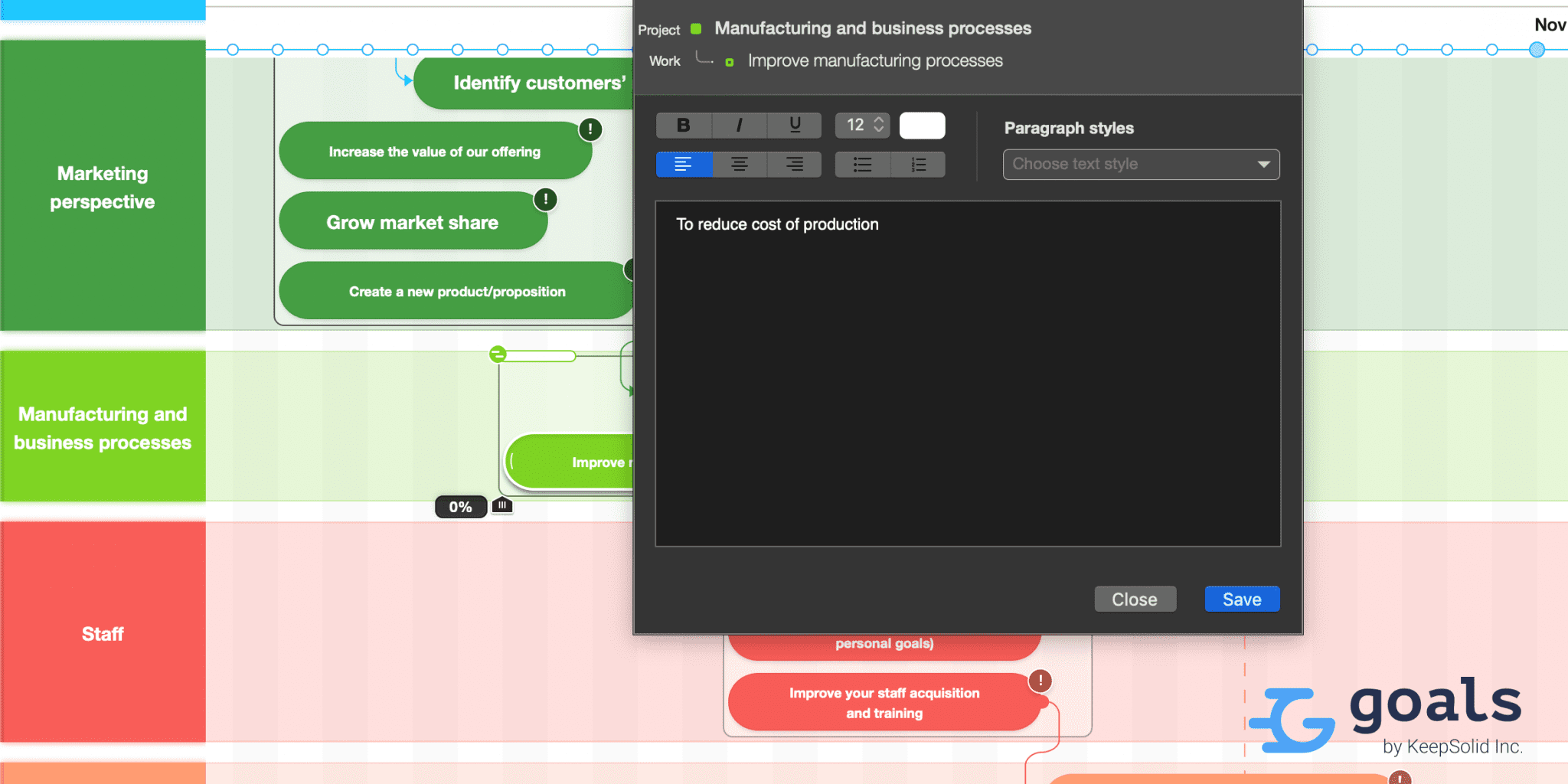Select 'Improve your staff acquisition and training' task

pyautogui.click(x=884, y=702)
